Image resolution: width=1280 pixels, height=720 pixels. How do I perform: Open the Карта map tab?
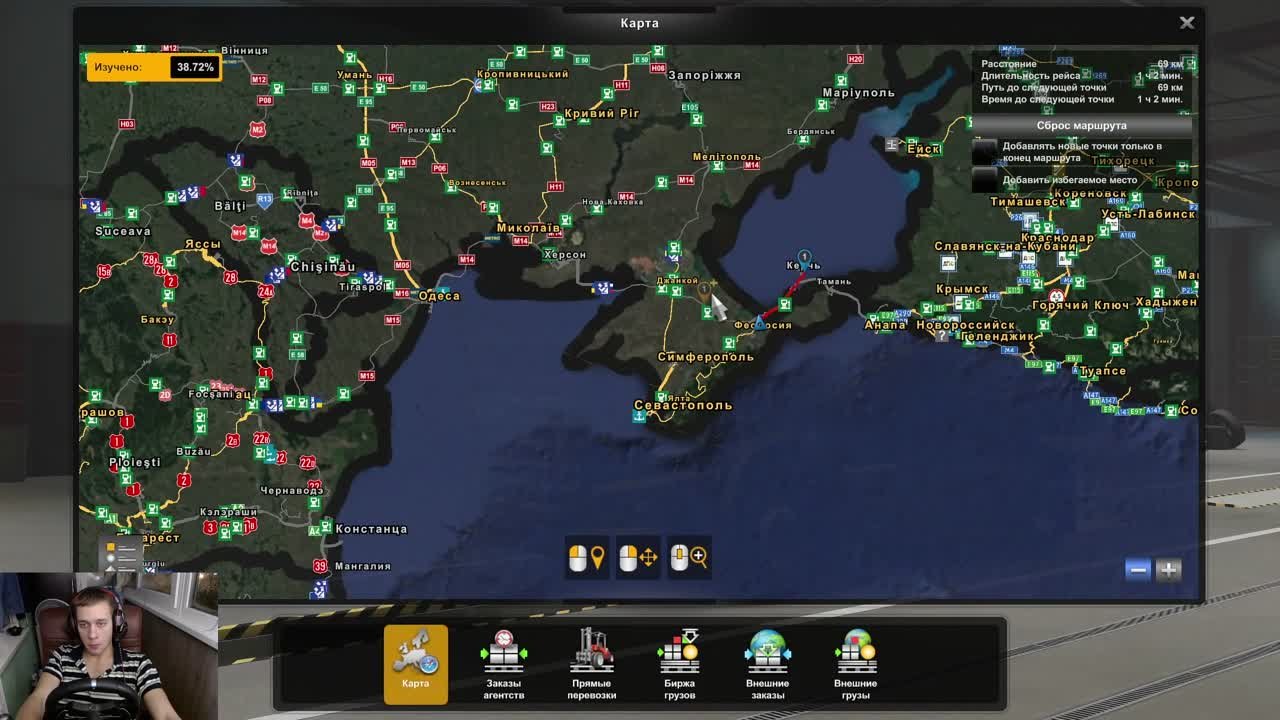(416, 663)
